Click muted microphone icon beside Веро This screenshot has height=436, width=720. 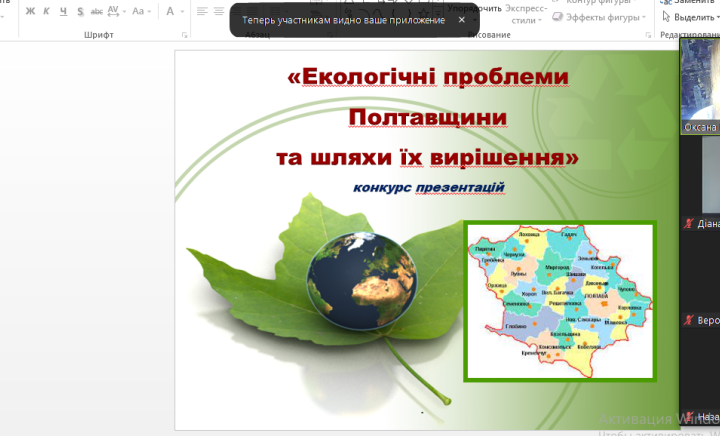click(688, 320)
